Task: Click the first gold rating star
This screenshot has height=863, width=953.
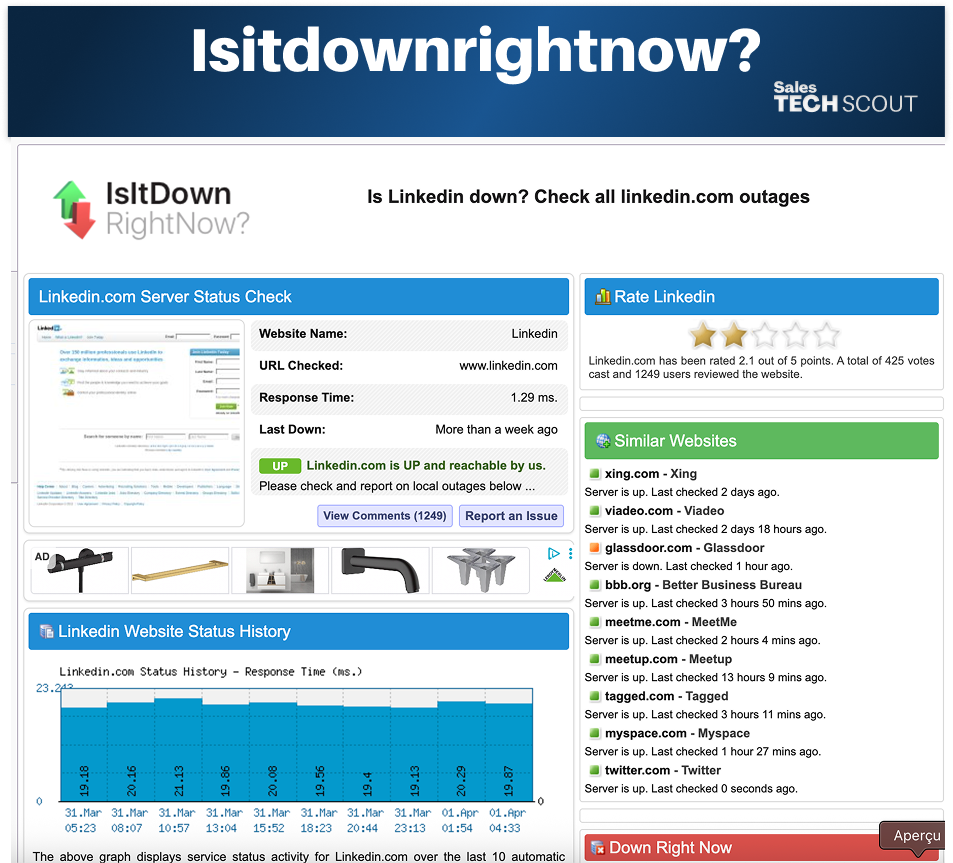Action: (703, 335)
